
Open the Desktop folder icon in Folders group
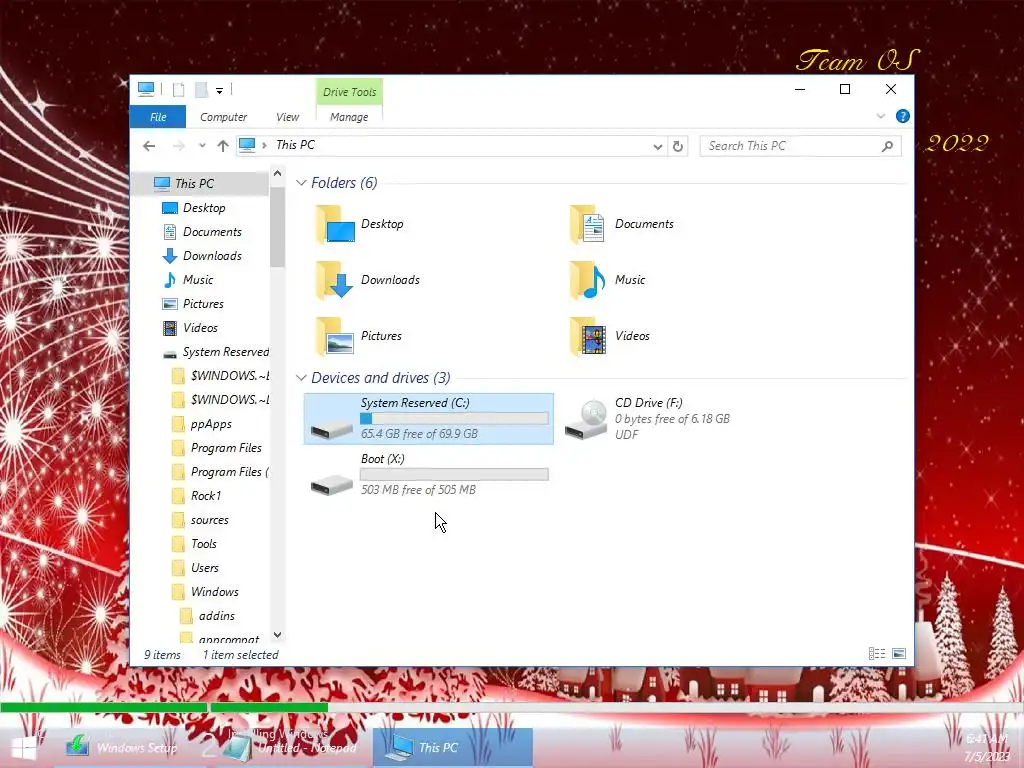[x=335, y=224]
